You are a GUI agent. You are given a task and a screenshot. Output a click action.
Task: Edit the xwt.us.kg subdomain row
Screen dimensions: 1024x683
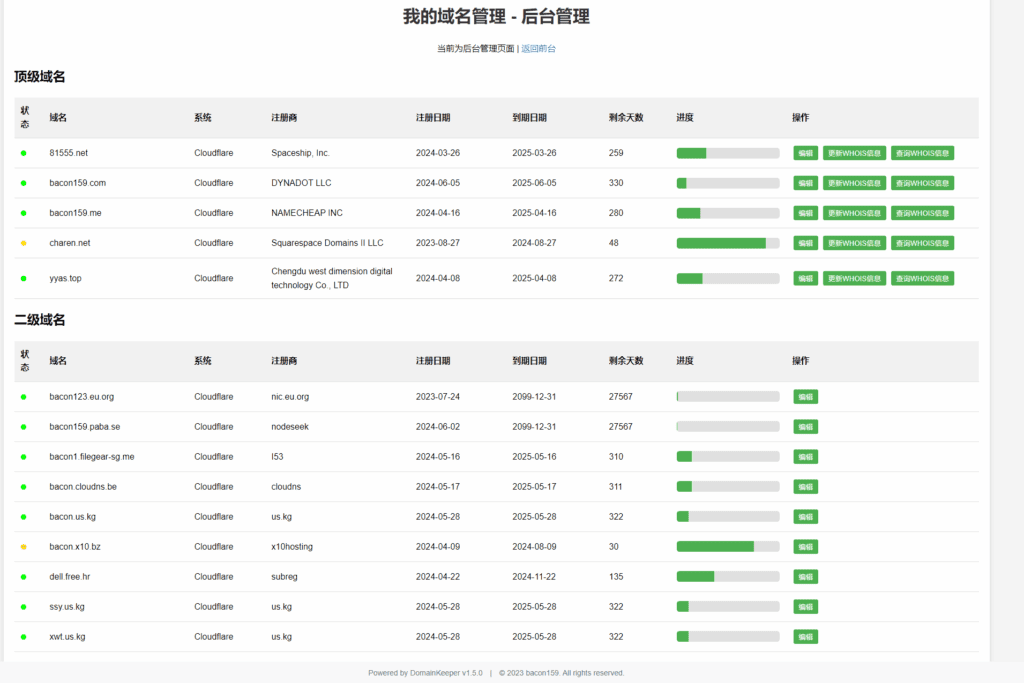tap(805, 637)
